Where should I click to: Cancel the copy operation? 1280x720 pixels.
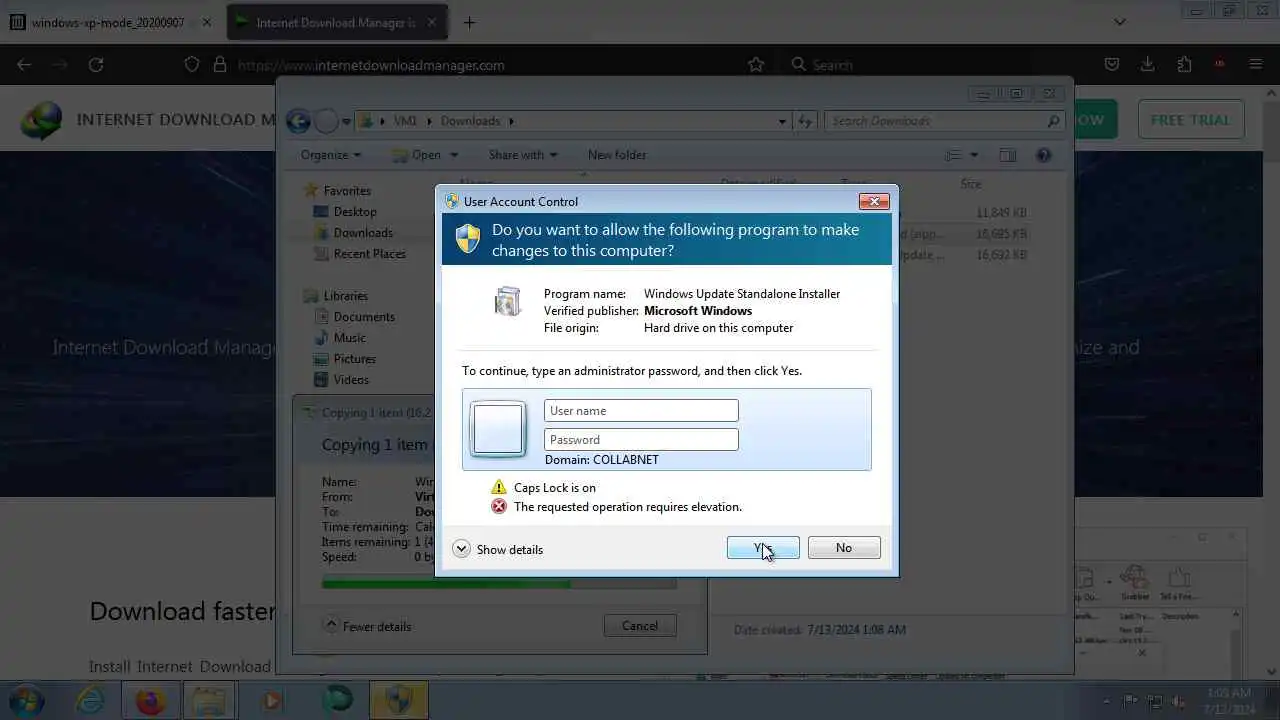pos(640,626)
